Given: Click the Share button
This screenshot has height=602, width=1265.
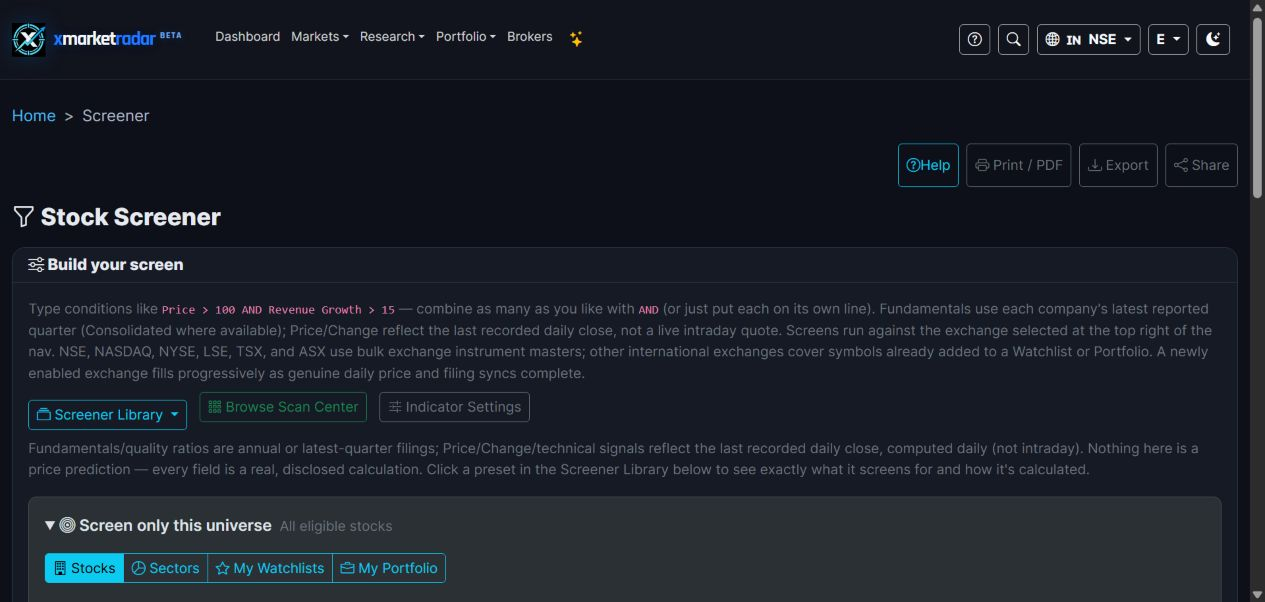Looking at the screenshot, I should pyautogui.click(x=1201, y=165).
